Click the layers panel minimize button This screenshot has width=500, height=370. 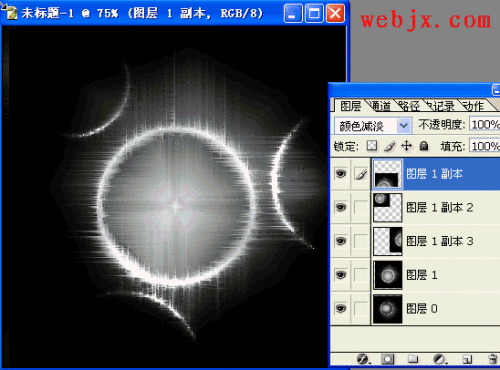point(496,90)
